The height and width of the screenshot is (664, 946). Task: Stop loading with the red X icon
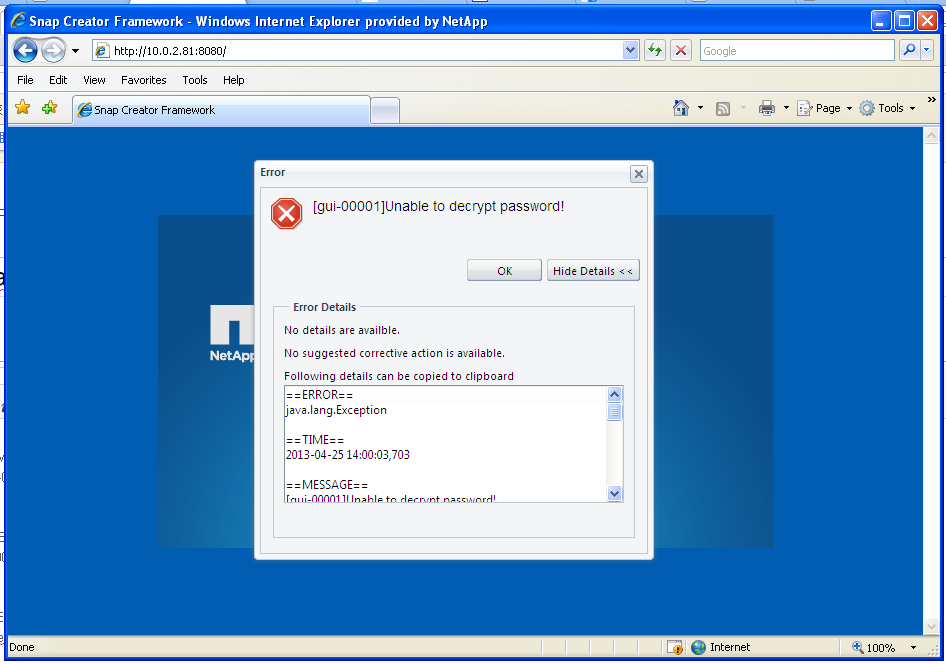681,51
